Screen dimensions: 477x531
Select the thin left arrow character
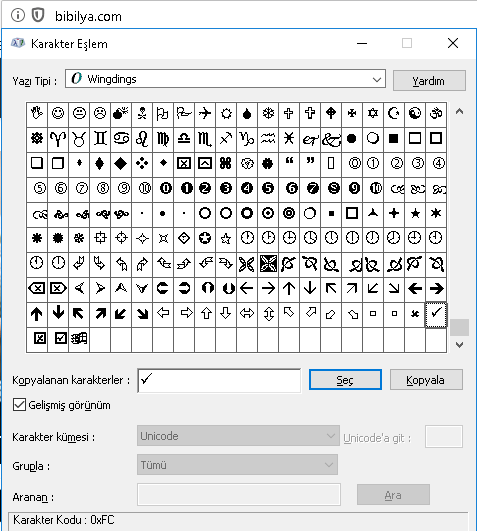(247, 289)
